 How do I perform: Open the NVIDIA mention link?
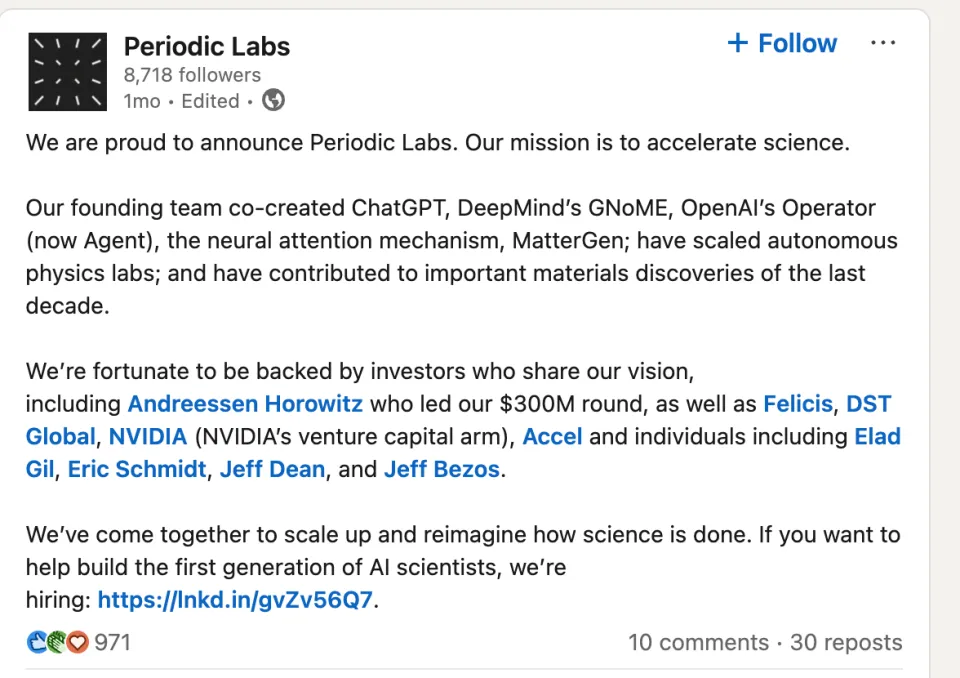click(147, 437)
